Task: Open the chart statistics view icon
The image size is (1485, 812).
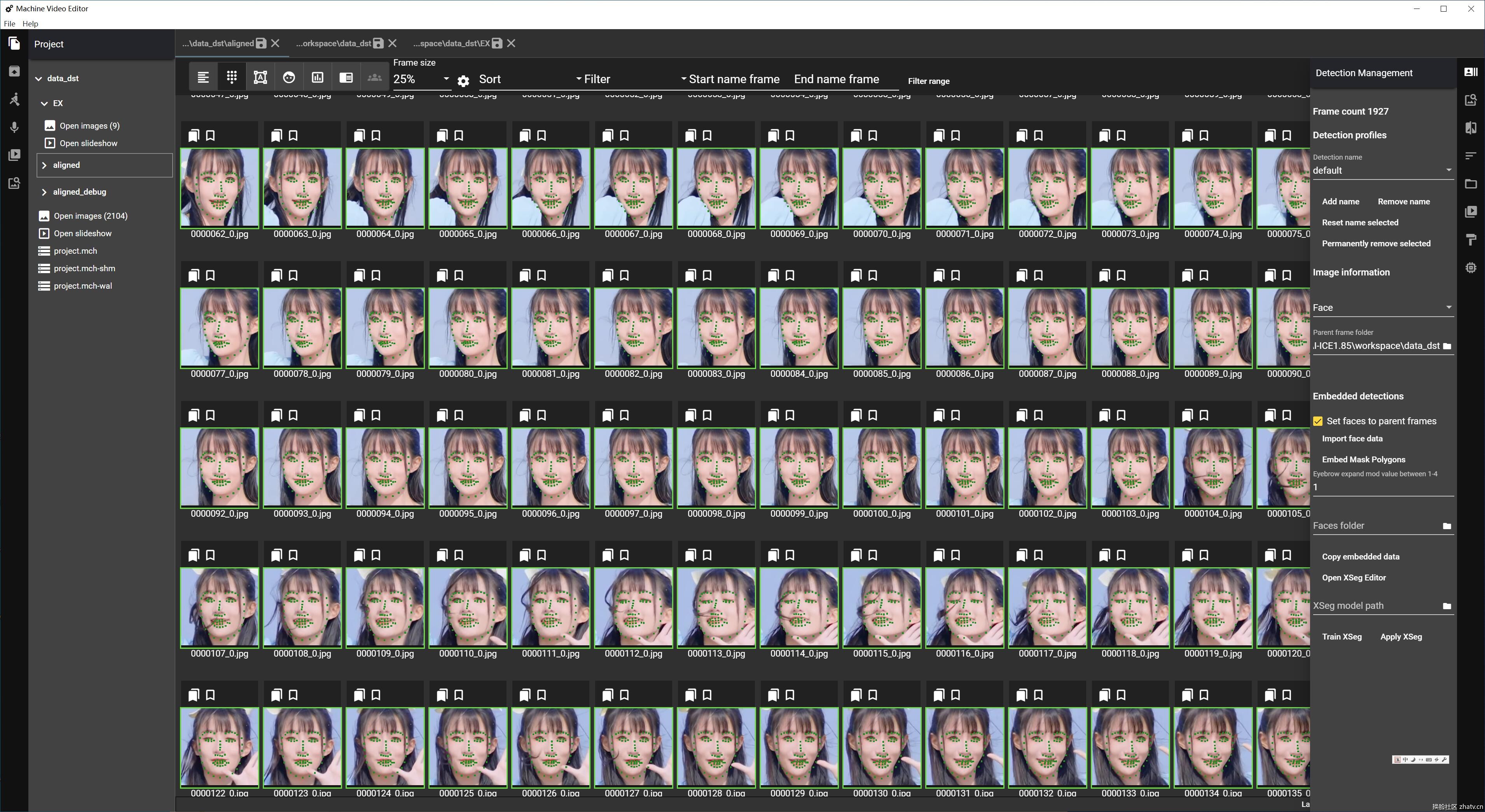Action: [x=318, y=77]
